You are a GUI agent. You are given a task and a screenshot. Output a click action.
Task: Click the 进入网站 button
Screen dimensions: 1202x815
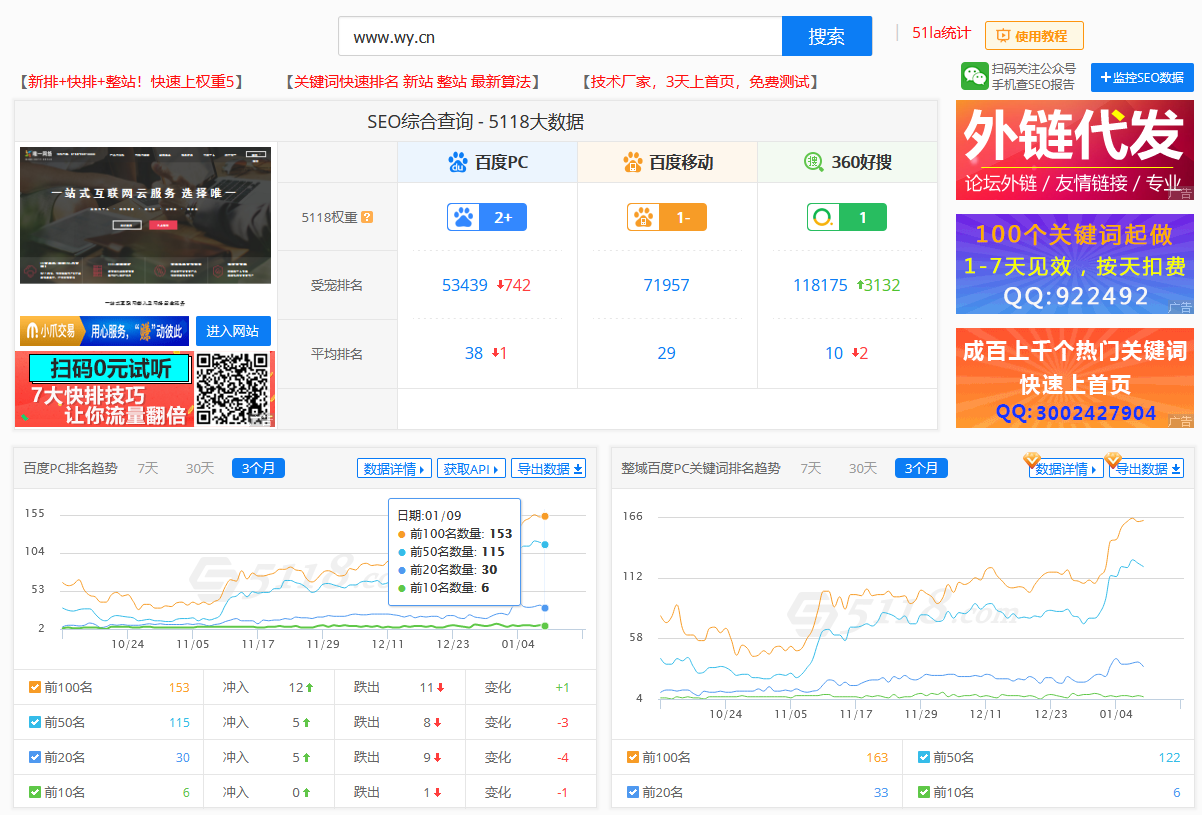pos(233,331)
